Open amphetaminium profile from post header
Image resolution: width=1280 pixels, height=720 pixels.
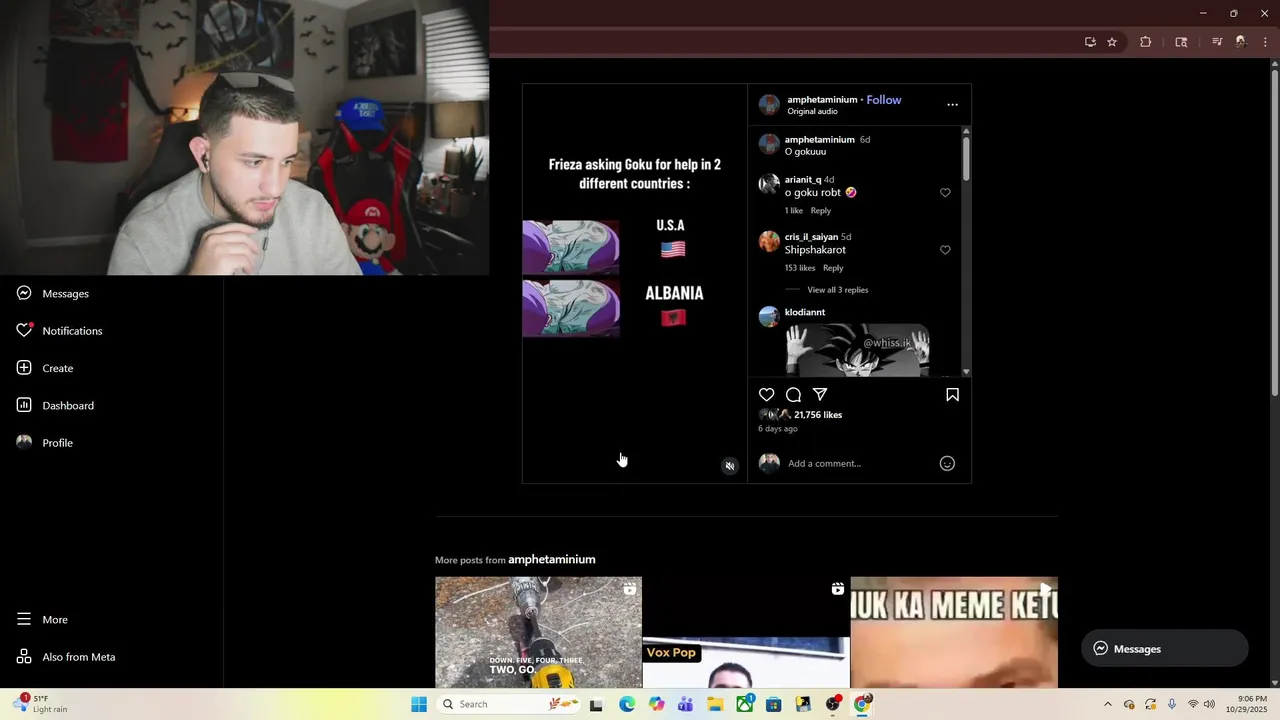coord(822,100)
